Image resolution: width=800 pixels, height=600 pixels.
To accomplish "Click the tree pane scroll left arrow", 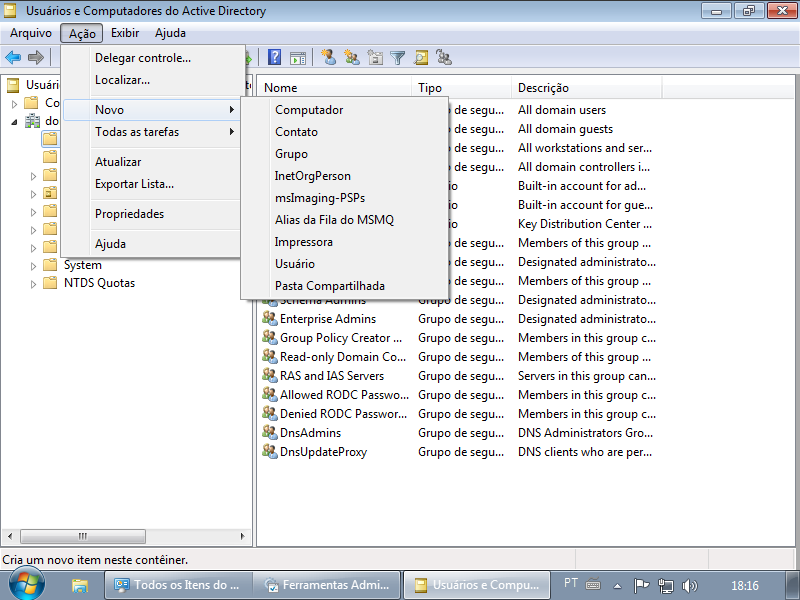I will coord(10,536).
